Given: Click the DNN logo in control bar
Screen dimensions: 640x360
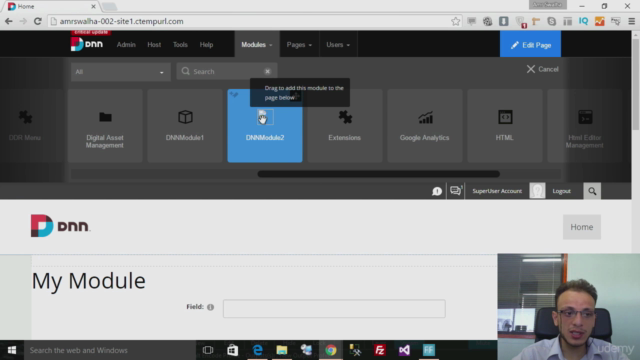Looking at the screenshot, I should 87,44.
